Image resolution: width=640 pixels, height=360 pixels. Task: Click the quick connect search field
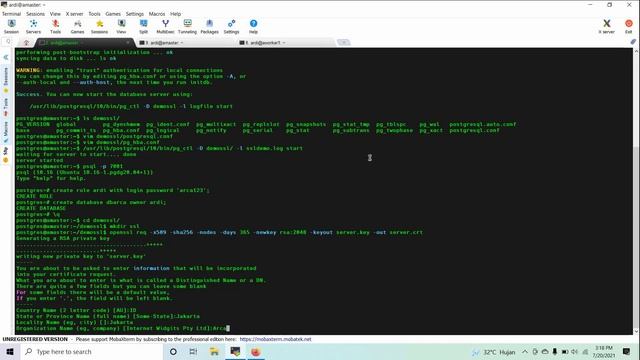8,42
